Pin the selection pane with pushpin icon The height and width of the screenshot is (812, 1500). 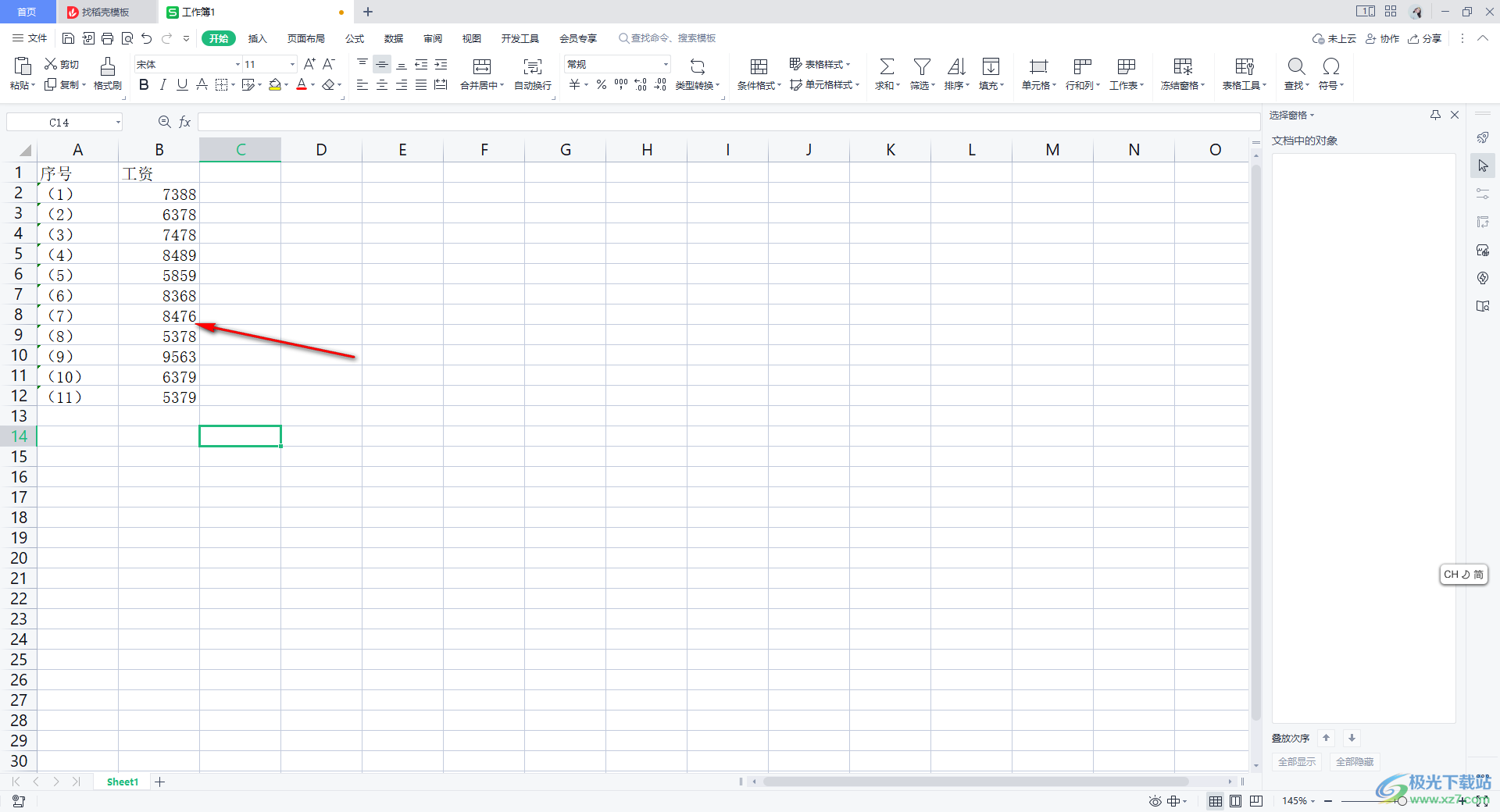click(1435, 115)
